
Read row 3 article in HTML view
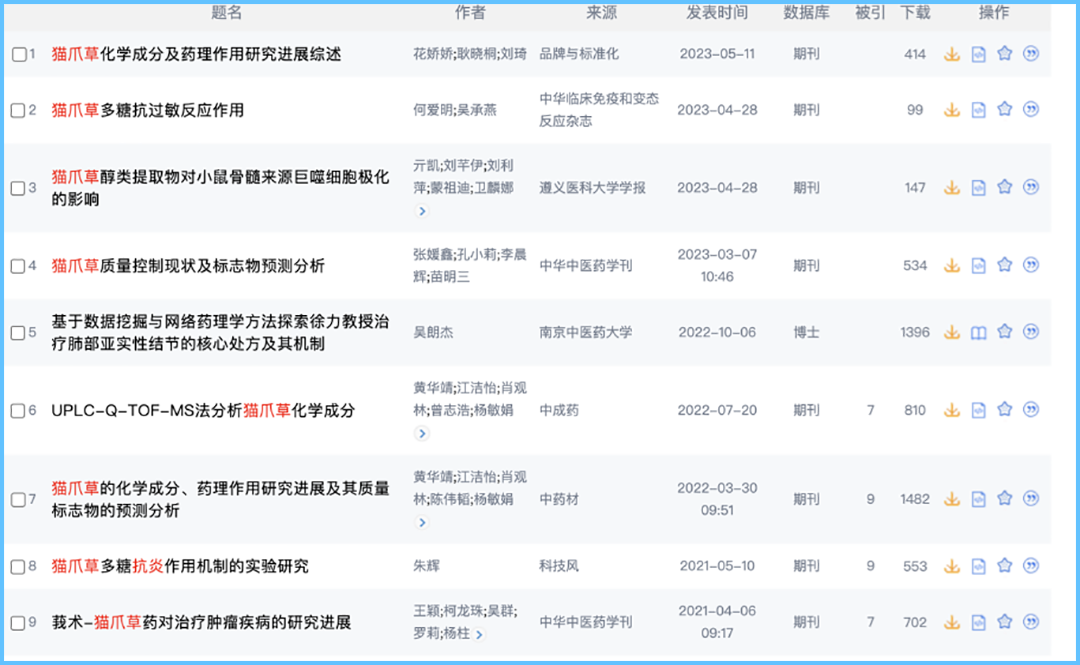pos(978,187)
